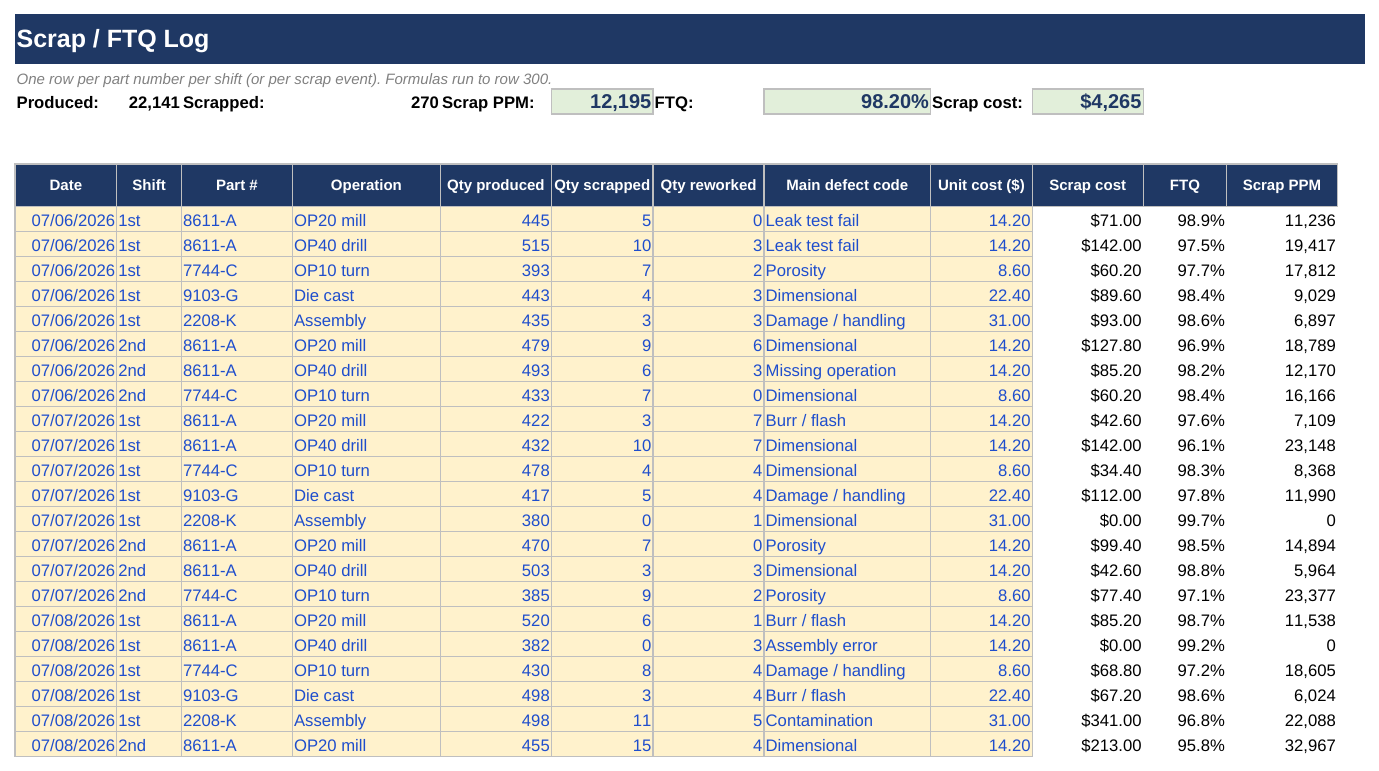Click qty produced value 520
Viewport: 1379px width, 771px height.
coord(496,620)
